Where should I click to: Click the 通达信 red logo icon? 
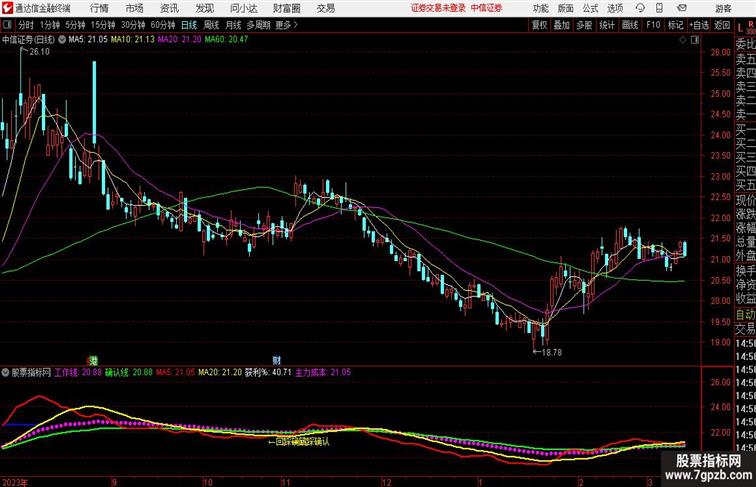tap(7, 8)
